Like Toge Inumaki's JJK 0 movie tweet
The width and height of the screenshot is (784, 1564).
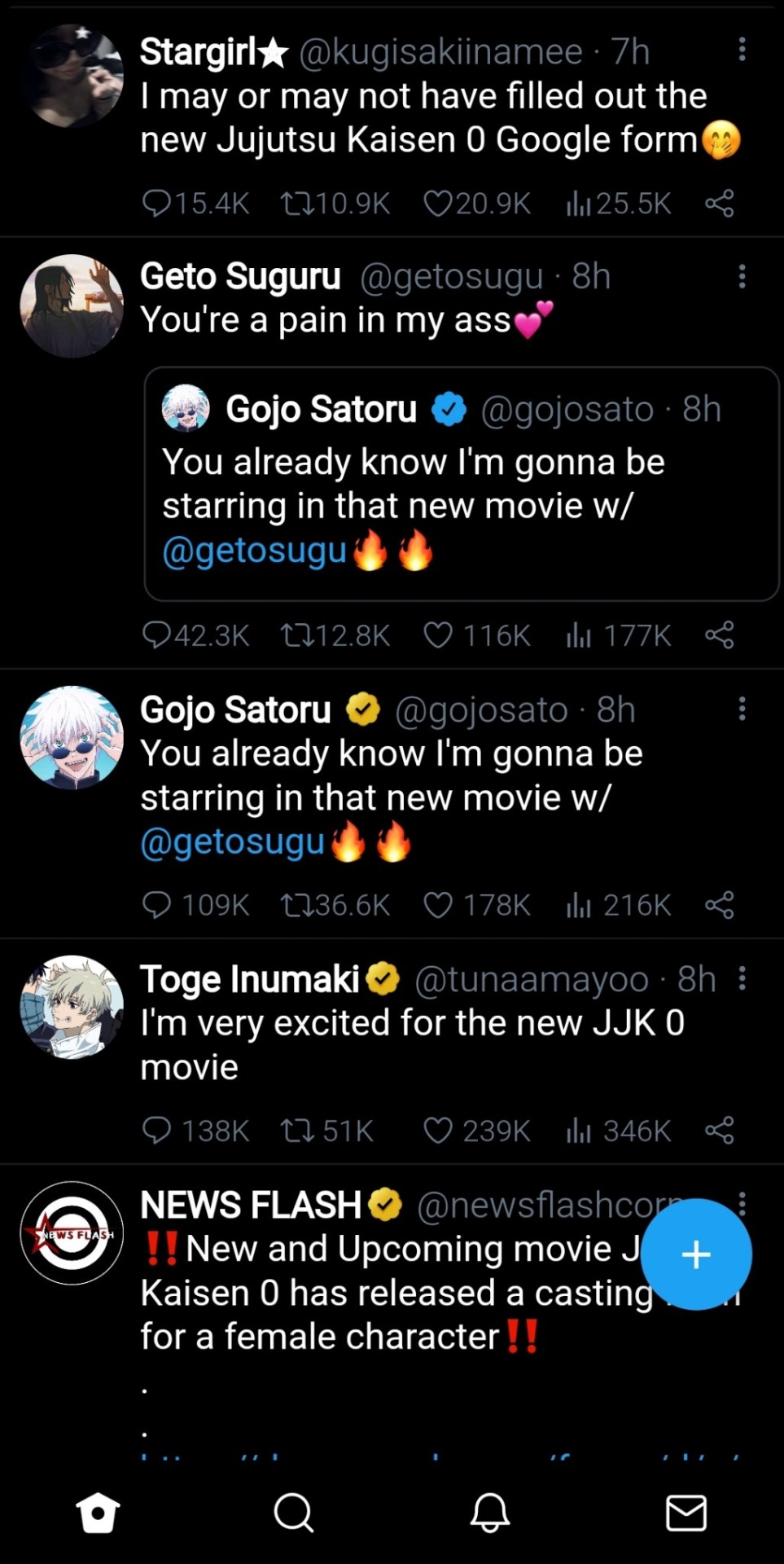(x=438, y=1131)
